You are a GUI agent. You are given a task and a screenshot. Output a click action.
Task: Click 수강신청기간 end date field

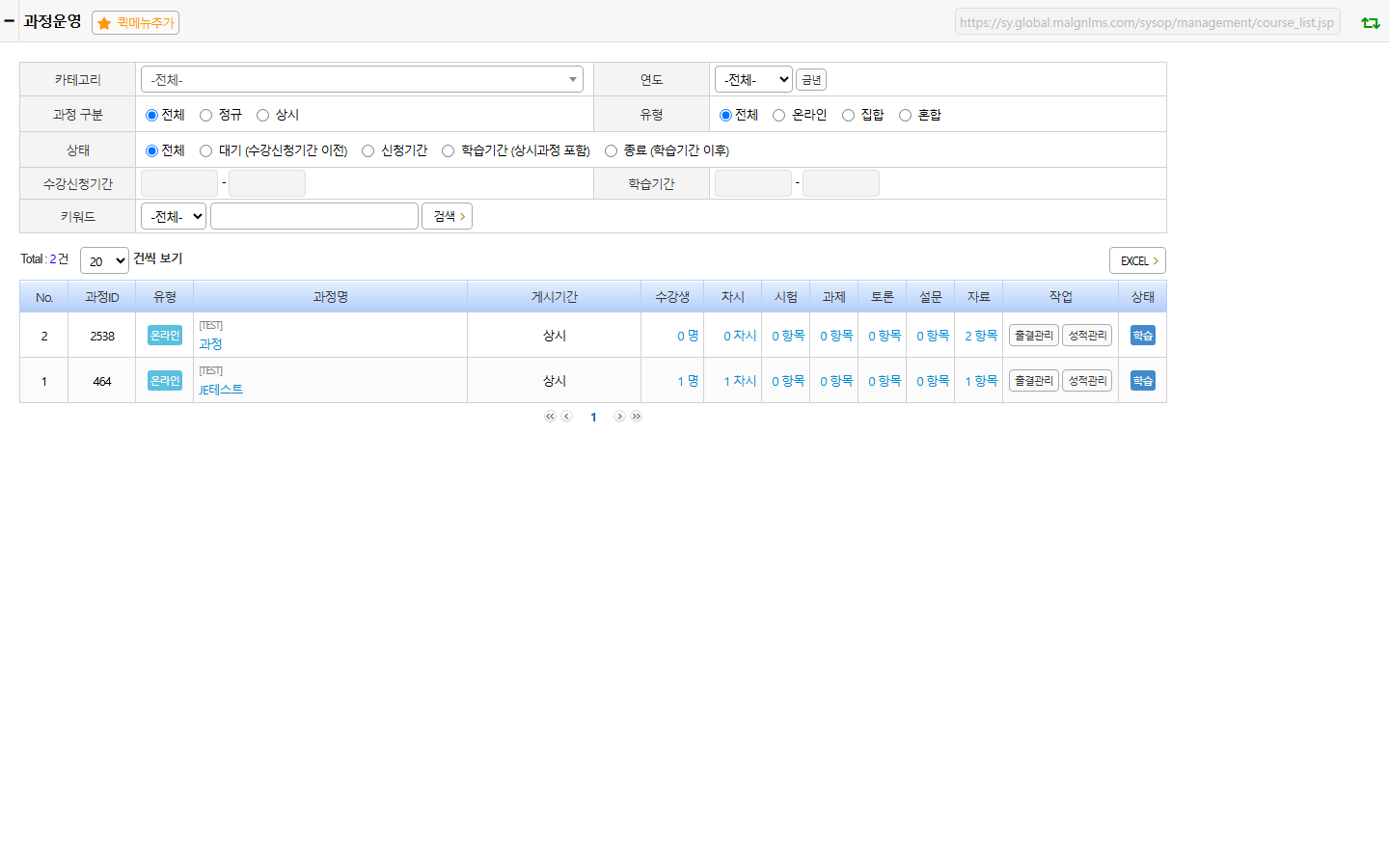[267, 183]
